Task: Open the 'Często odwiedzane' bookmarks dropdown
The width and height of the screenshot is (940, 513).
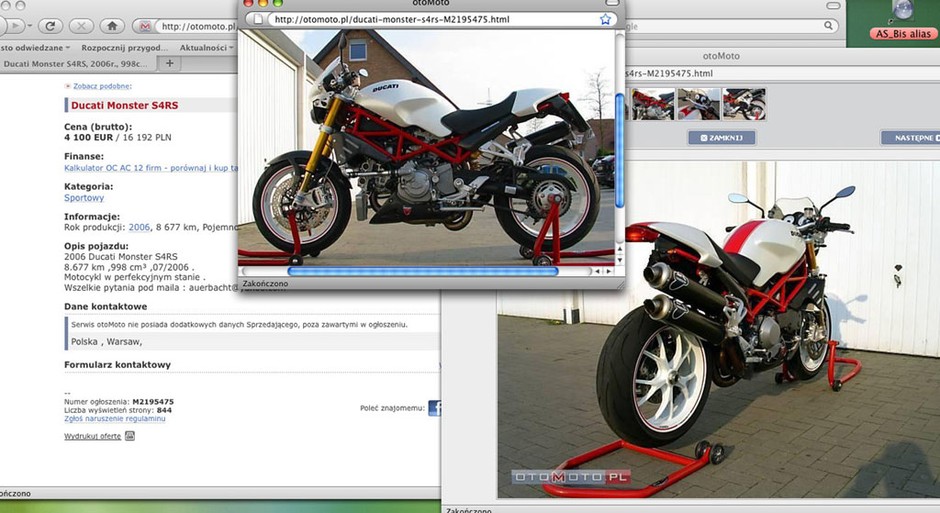Action: pyautogui.click(x=35, y=47)
